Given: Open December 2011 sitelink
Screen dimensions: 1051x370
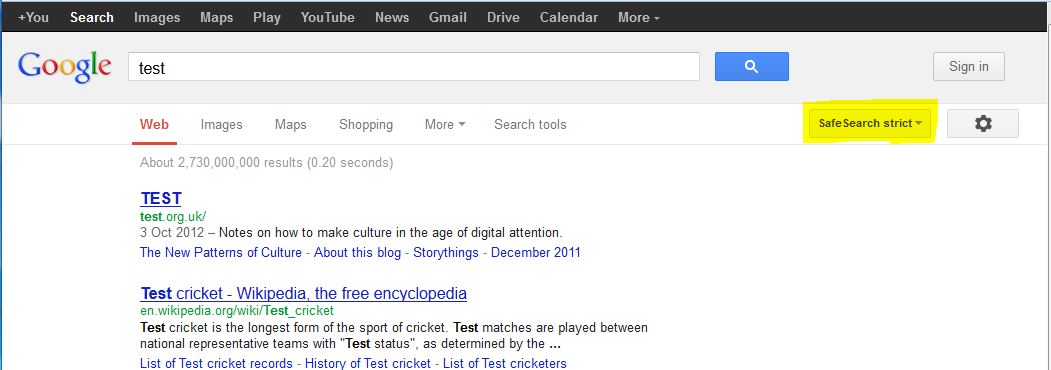Looking at the screenshot, I should point(536,253).
